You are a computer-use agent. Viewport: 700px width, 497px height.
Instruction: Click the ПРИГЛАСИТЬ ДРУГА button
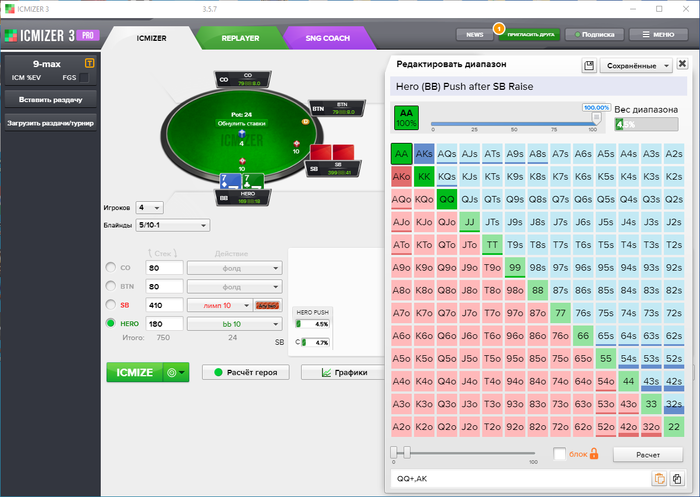click(x=530, y=34)
